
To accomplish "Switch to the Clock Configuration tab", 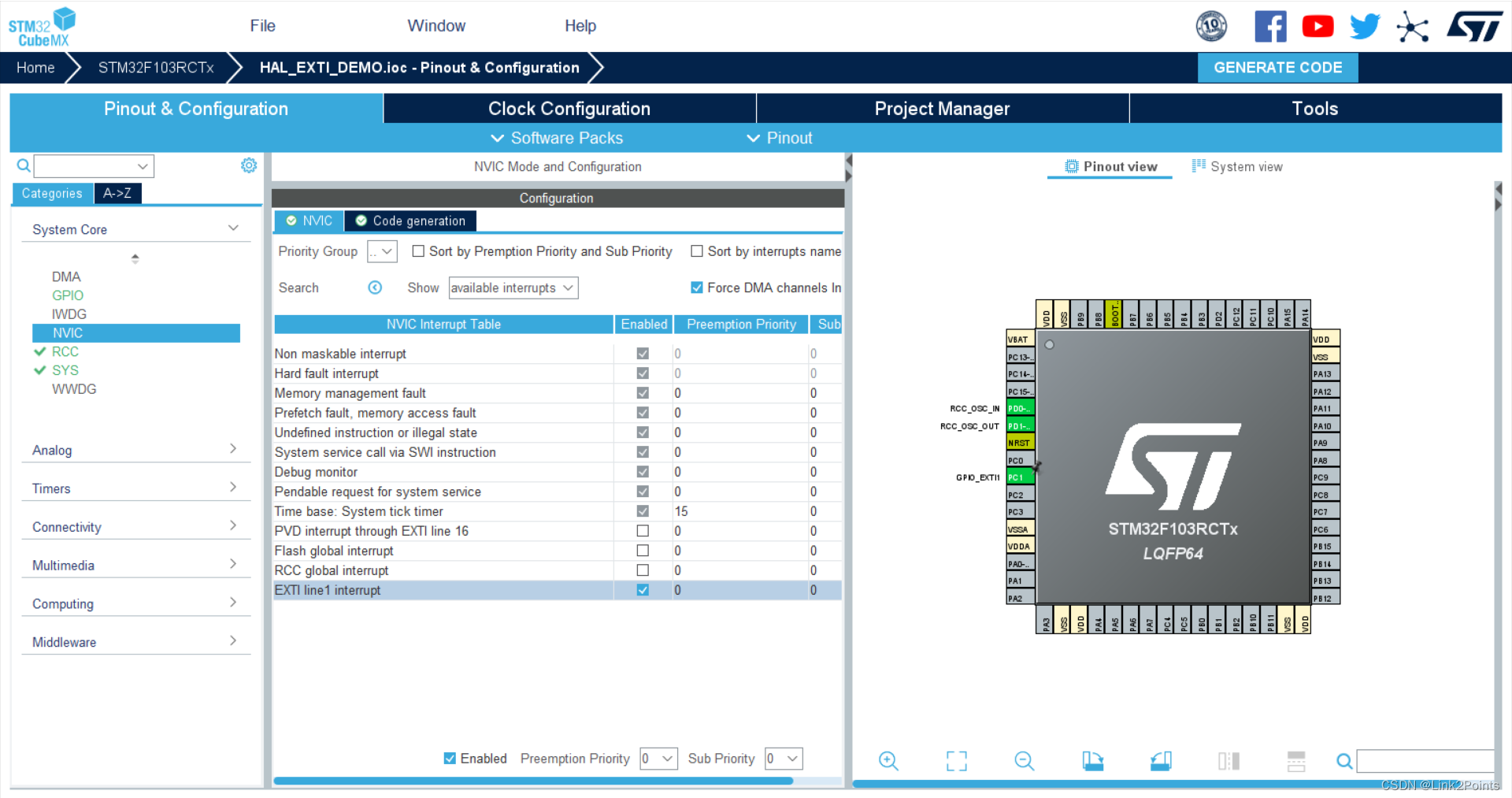I will 569,109.
